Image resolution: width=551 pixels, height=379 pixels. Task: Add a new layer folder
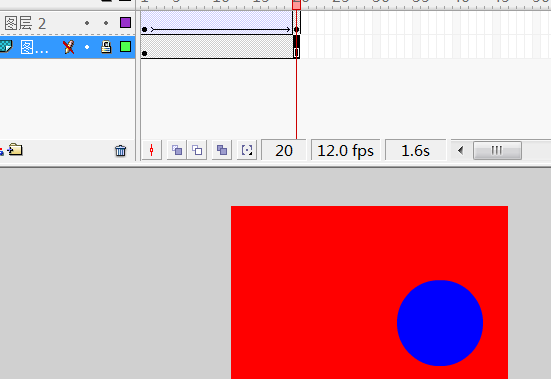[x=15, y=150]
